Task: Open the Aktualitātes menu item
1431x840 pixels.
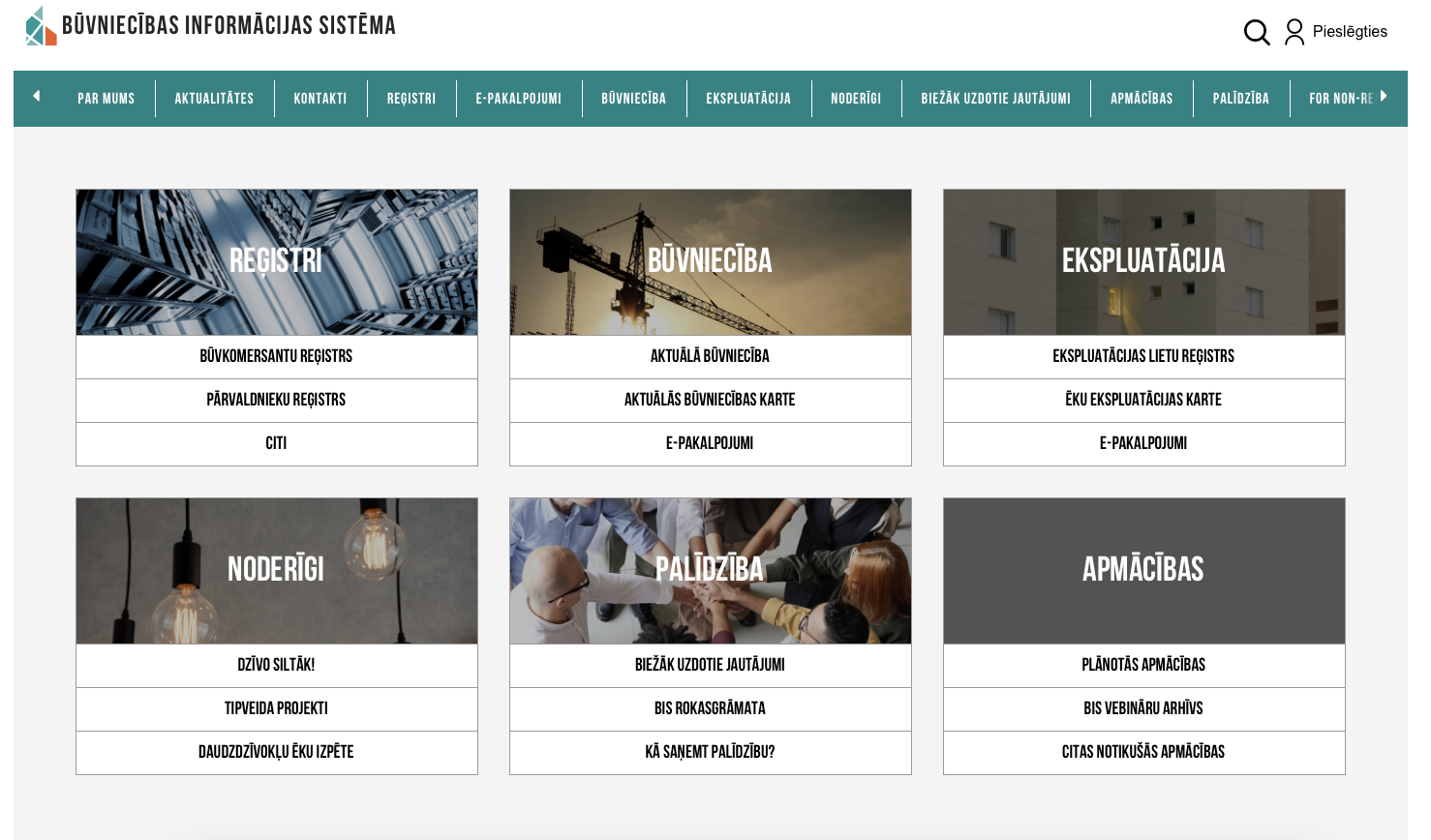Action: coord(214,99)
